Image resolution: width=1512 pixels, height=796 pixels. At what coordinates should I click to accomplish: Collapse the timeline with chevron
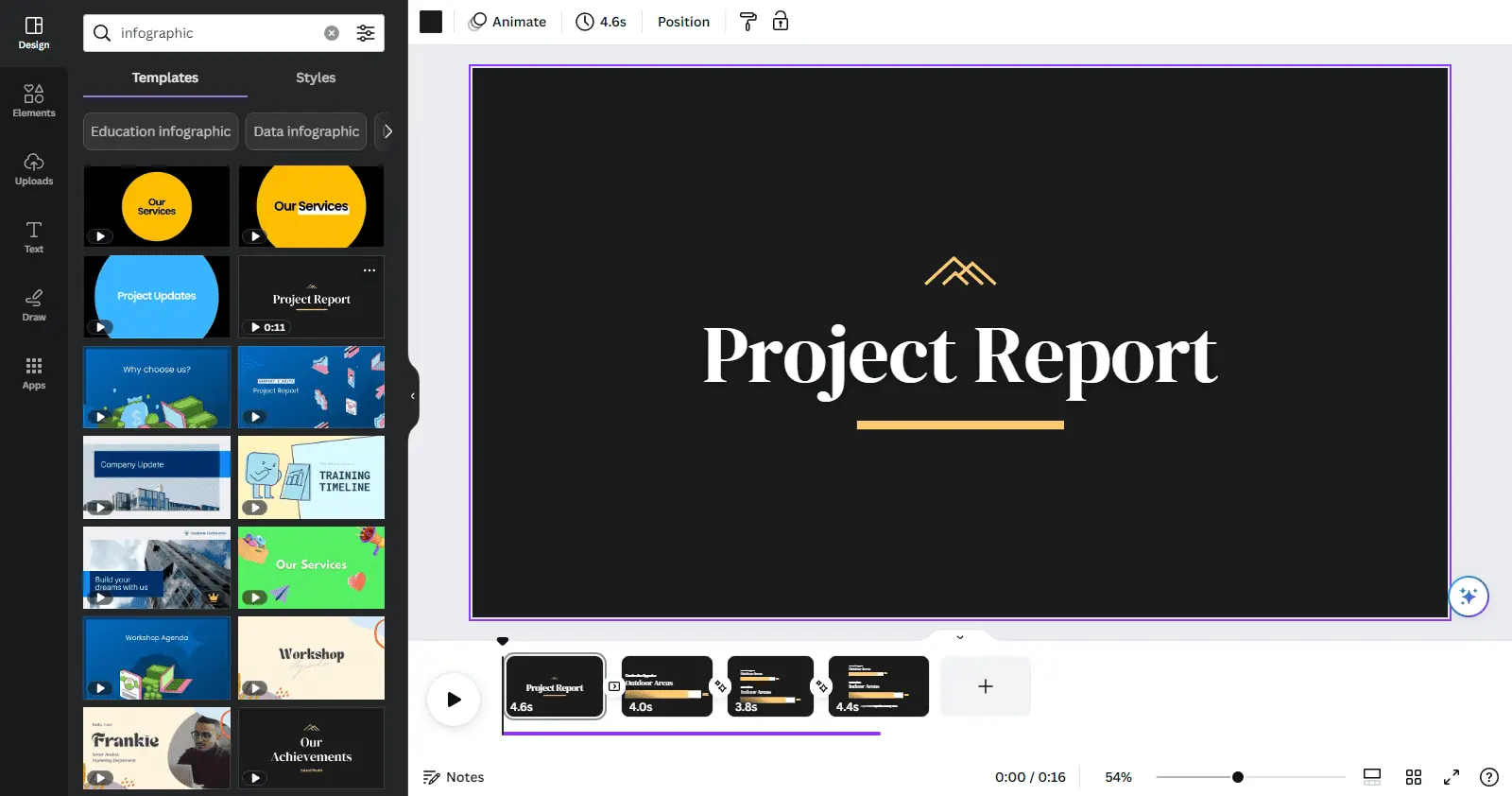[x=960, y=637]
